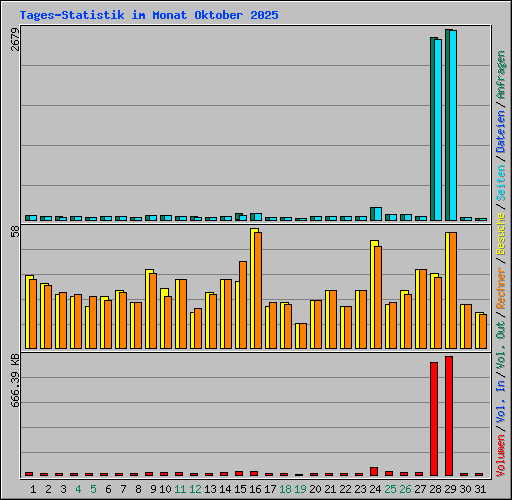The image size is (512, 500).
Task: Click the orange visits bar for day 31
Action: [483, 331]
